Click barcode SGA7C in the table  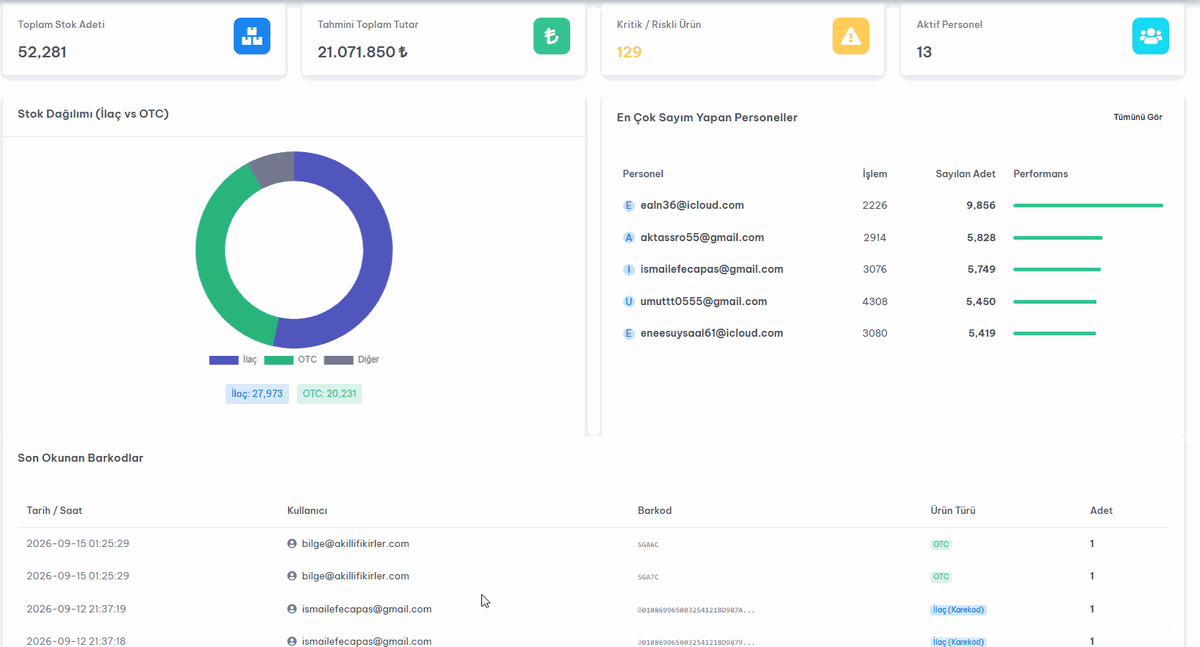(648, 577)
